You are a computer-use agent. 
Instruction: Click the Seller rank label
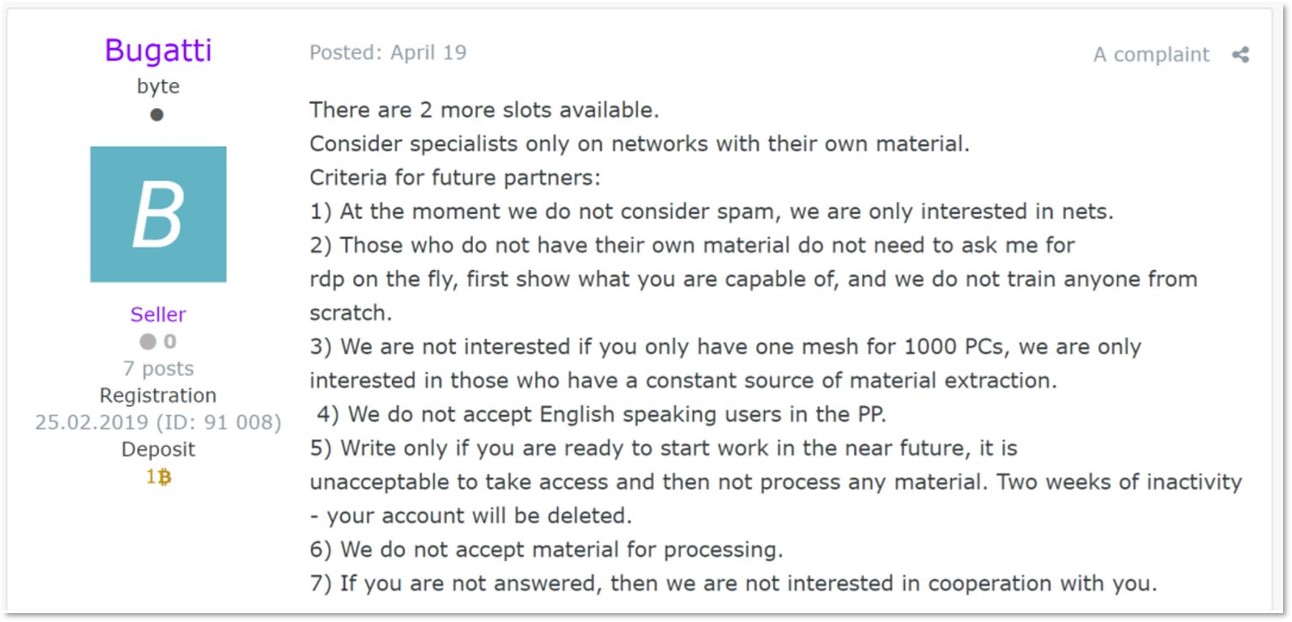click(x=158, y=314)
